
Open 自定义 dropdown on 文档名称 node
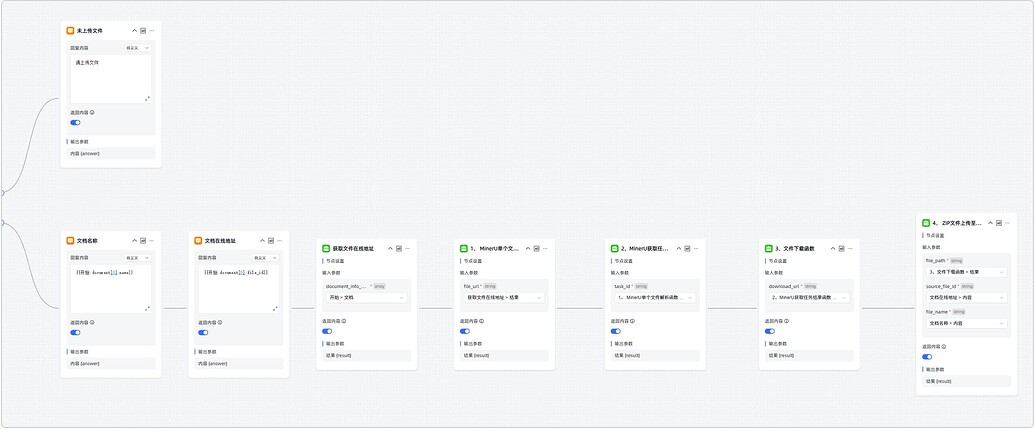click(x=137, y=257)
